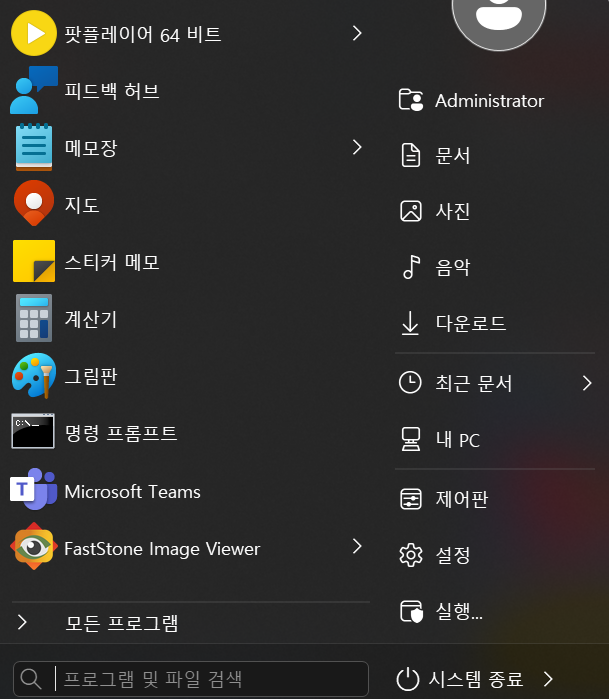Launch the Calculator (계산기) icon
Viewport: 609px width, 699px height.
(34, 318)
